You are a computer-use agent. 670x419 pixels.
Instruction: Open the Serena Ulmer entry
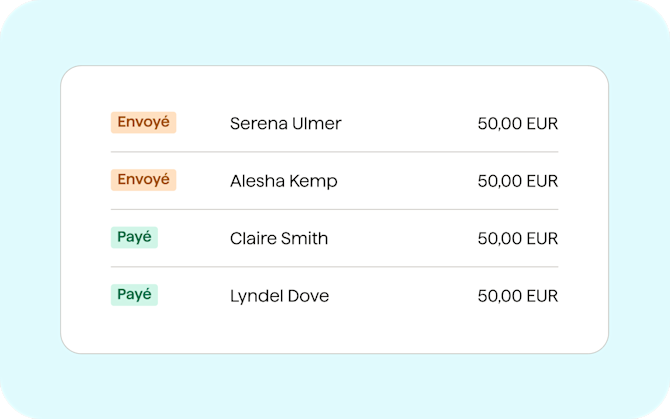pyautogui.click(x=285, y=124)
